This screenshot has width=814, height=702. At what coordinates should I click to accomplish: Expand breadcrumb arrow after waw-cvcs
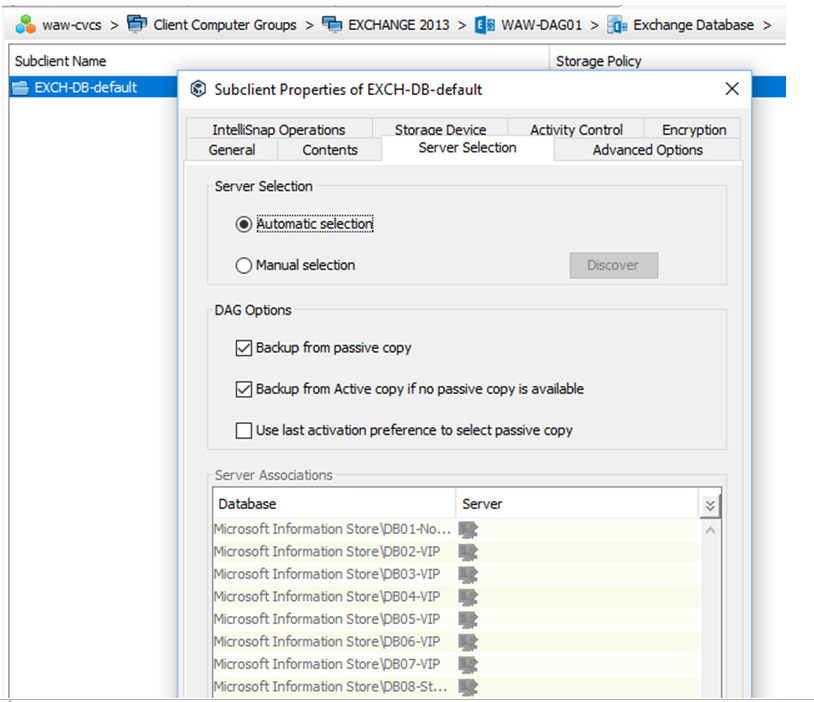114,25
